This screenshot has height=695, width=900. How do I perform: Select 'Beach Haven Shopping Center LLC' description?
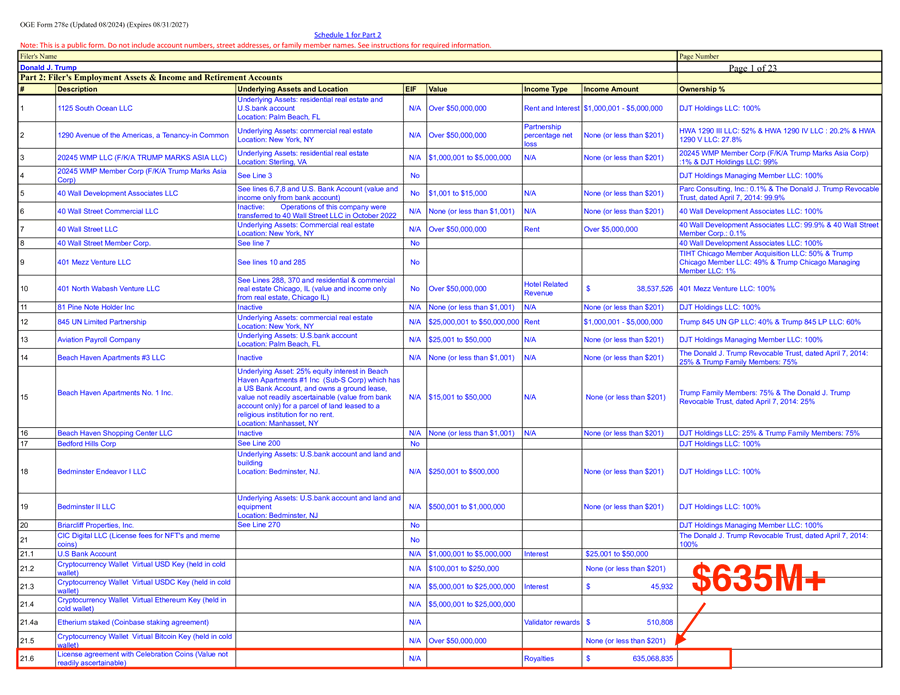pyautogui.click(x=115, y=433)
